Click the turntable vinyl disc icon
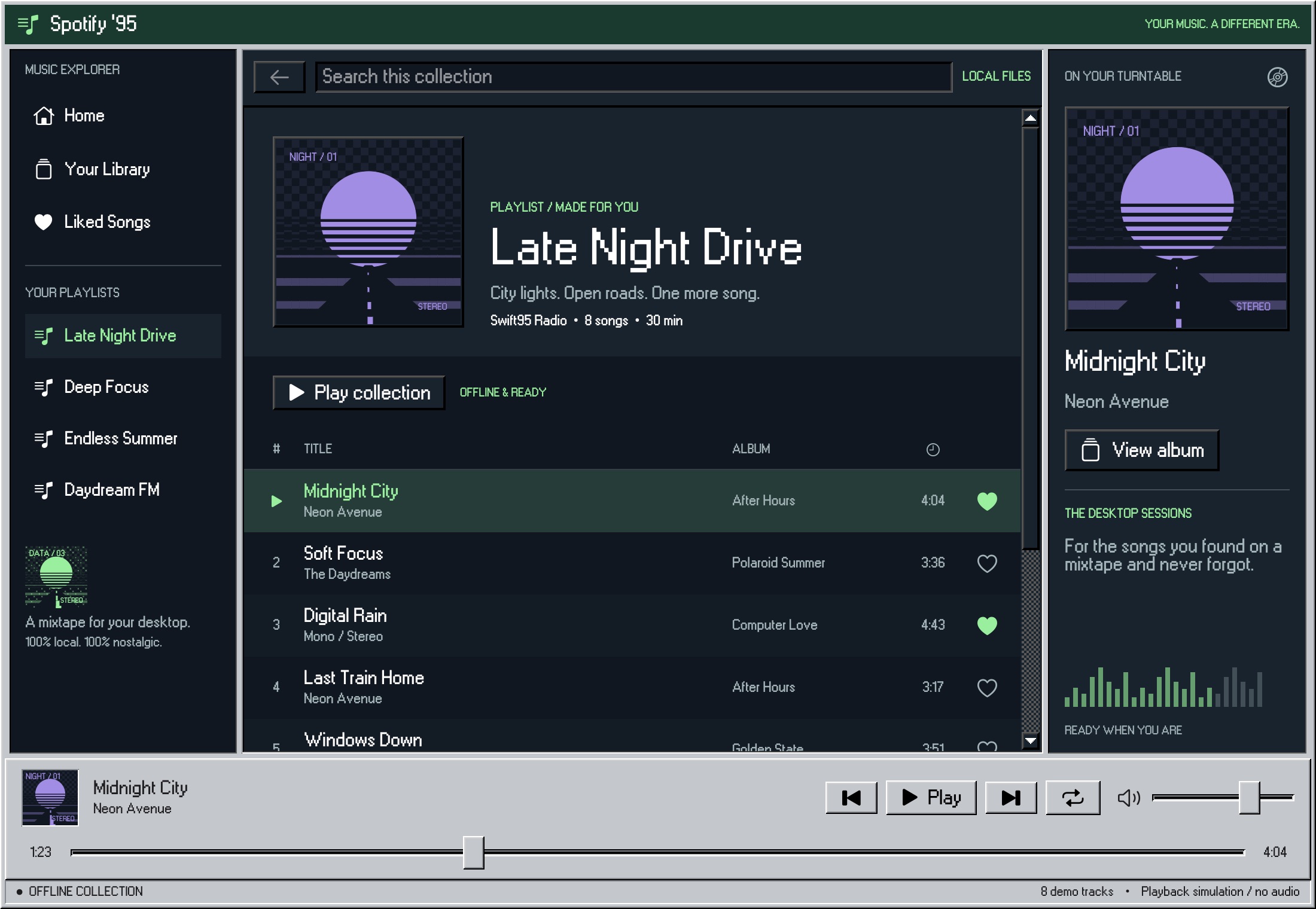Screen dimensions: 1316x909 click(x=1277, y=77)
